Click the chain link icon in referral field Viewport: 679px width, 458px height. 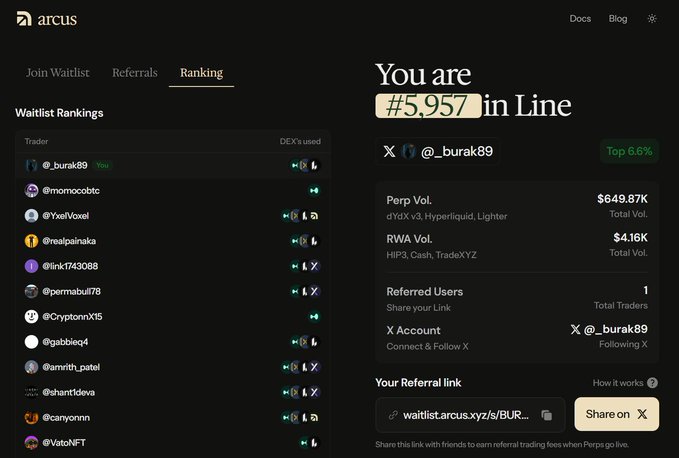point(393,415)
